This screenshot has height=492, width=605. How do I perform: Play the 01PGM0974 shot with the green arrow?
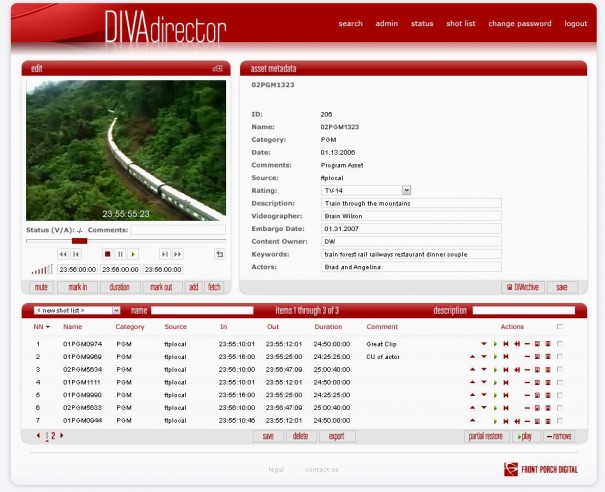click(495, 344)
